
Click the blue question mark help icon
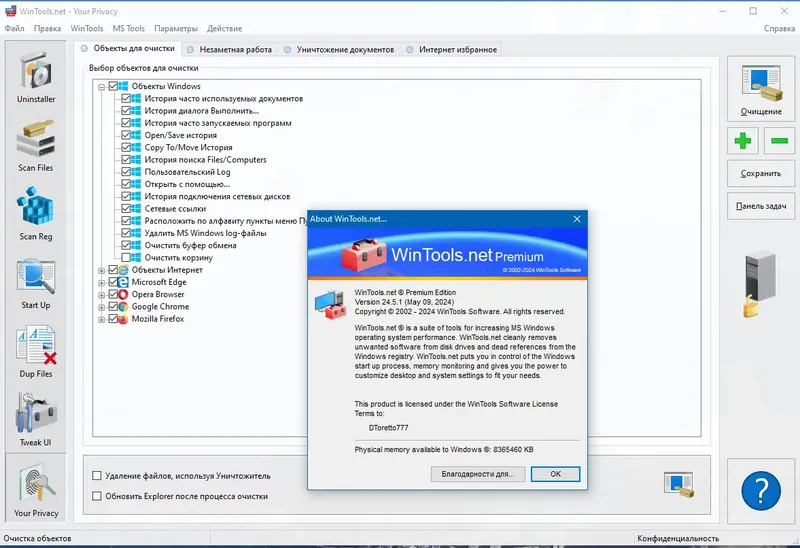761,491
